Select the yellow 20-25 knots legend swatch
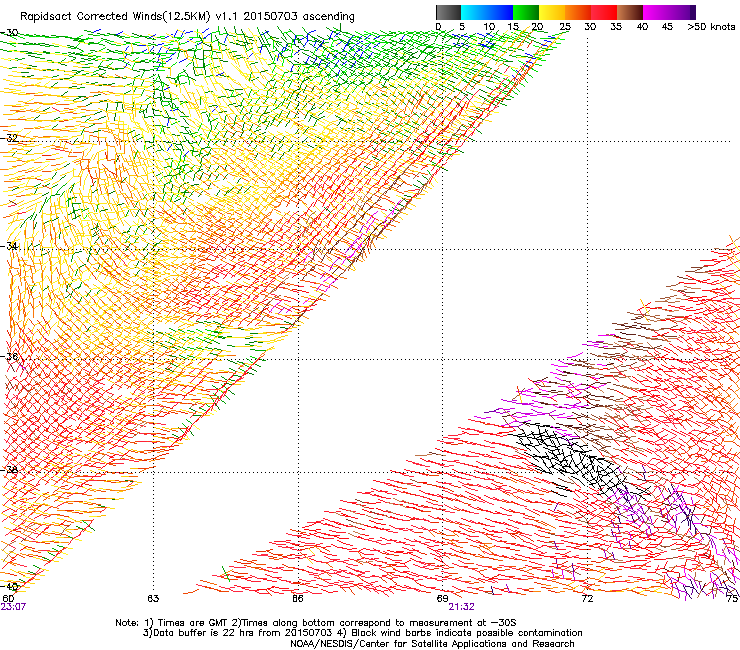740x650 pixels. point(552,12)
